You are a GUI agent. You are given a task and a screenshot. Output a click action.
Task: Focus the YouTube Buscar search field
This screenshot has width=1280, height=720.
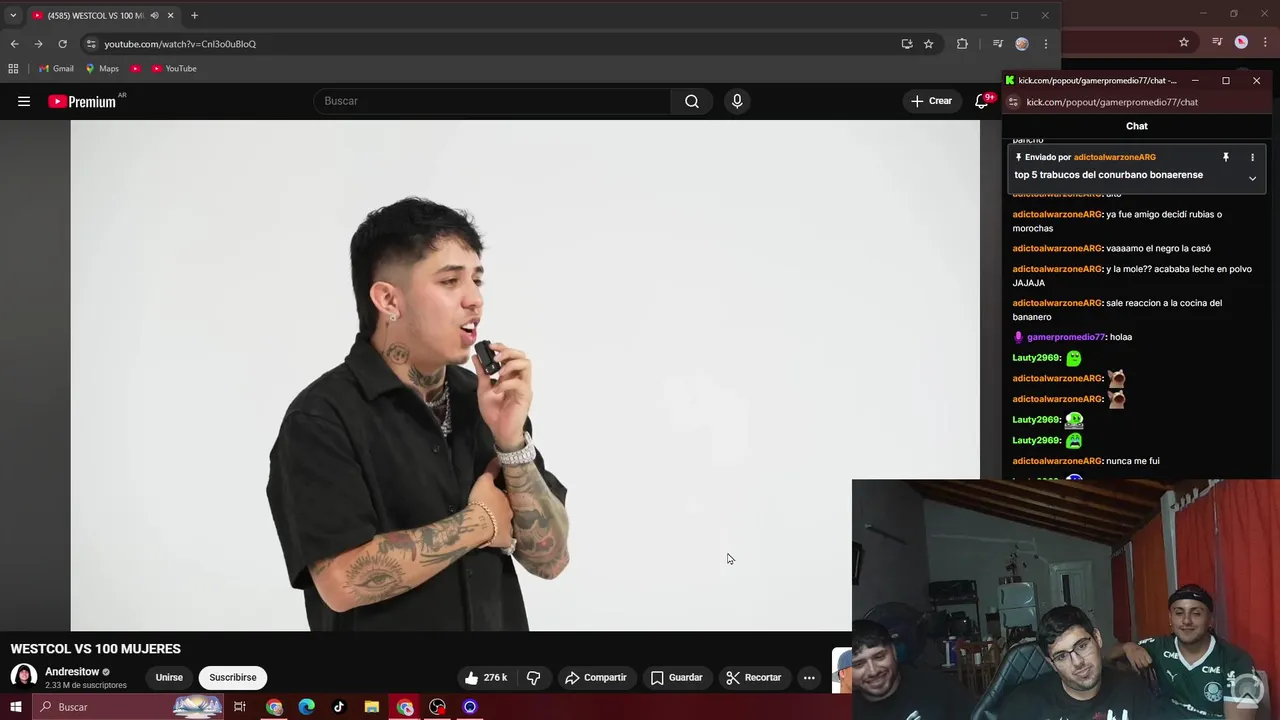click(492, 101)
